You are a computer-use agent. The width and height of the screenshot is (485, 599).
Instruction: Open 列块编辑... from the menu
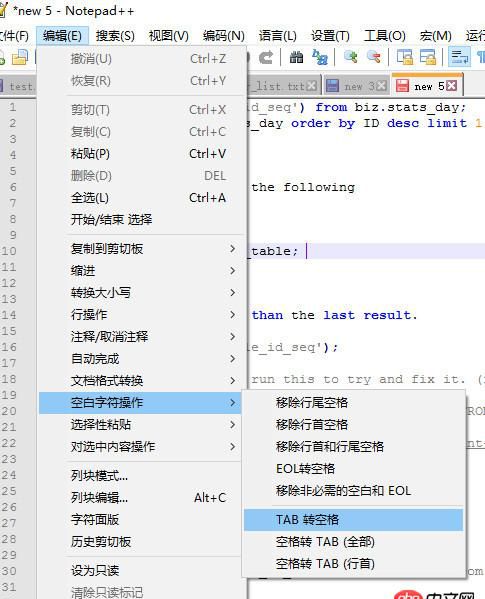[140, 498]
